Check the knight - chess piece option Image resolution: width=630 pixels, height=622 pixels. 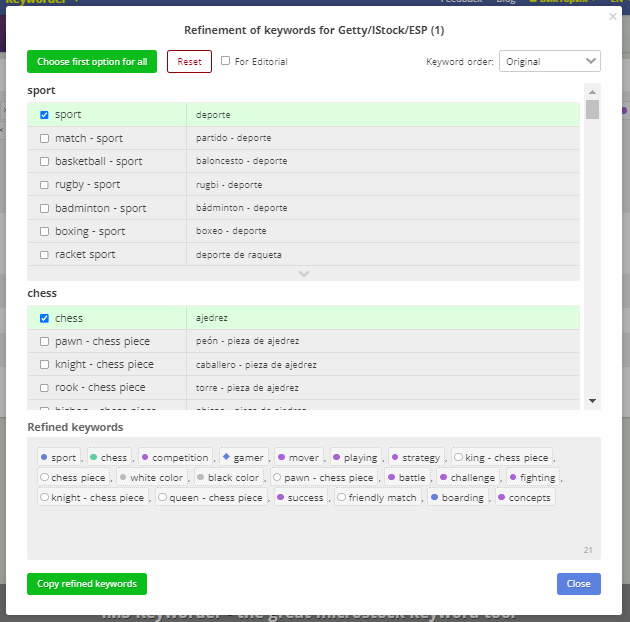click(x=44, y=364)
